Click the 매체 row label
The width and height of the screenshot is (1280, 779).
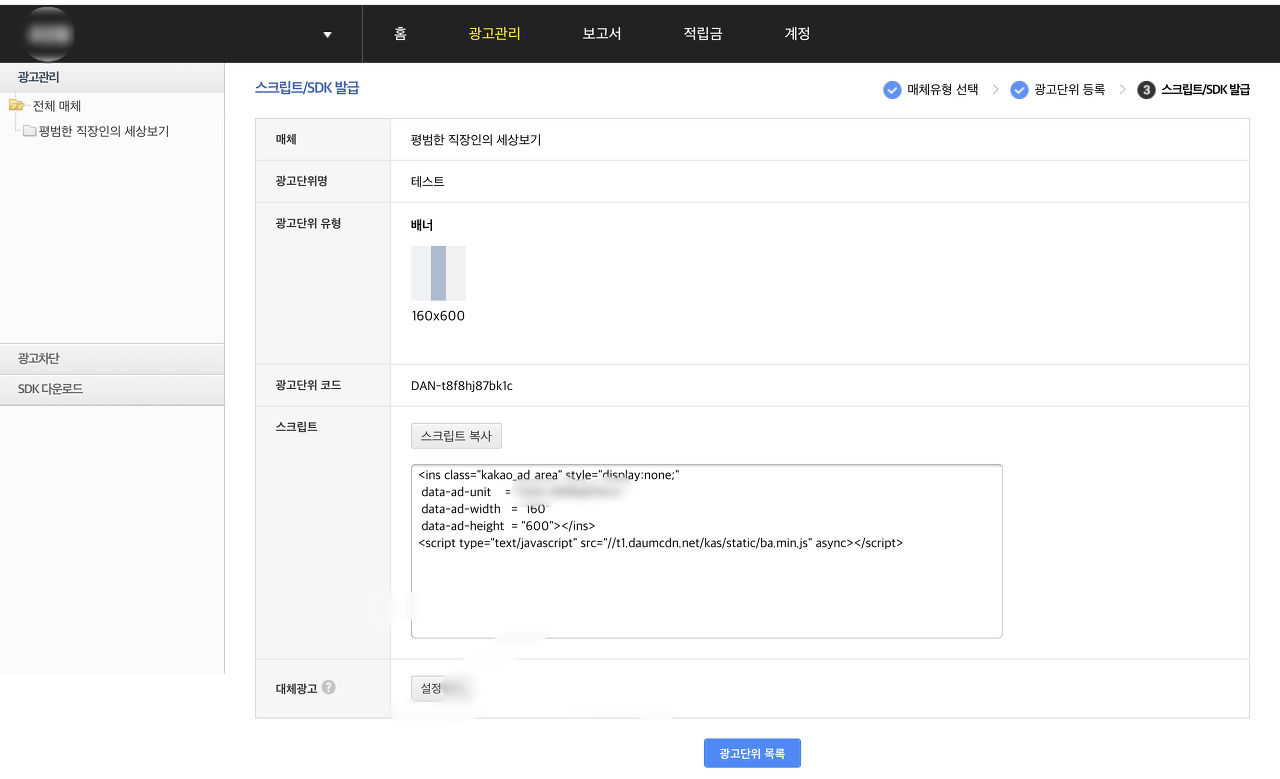(x=286, y=139)
